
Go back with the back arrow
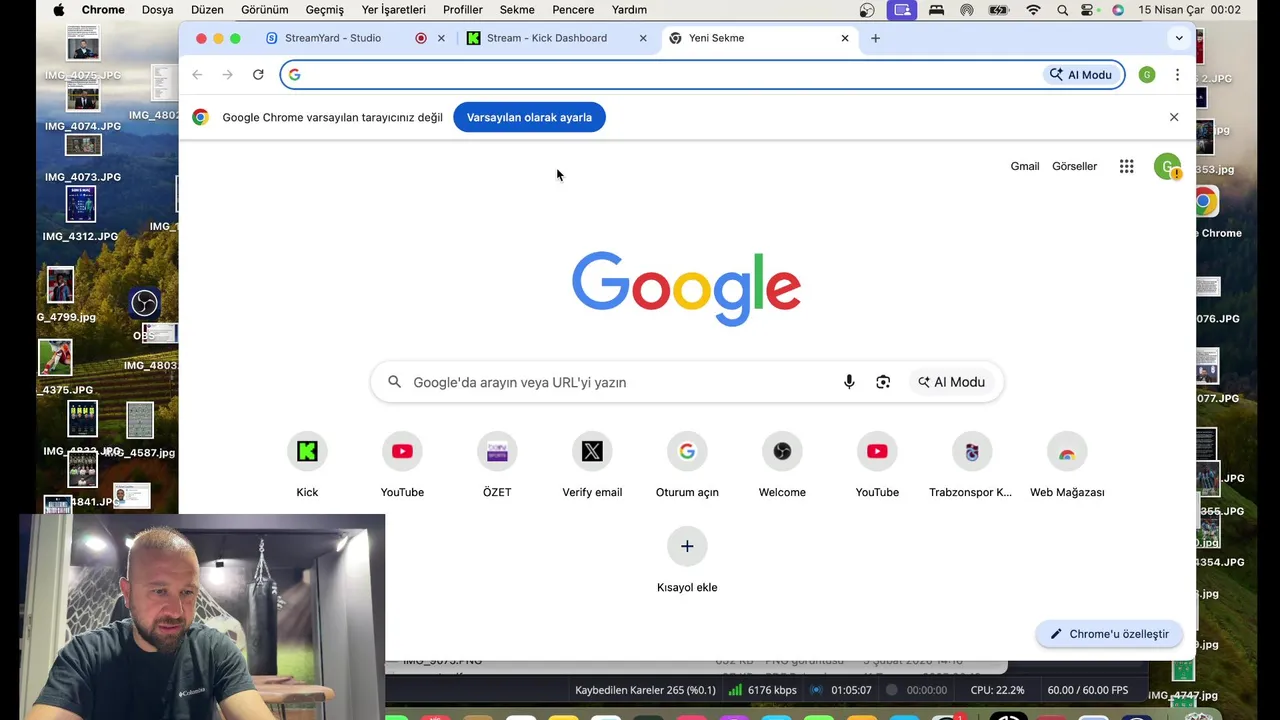tap(197, 75)
